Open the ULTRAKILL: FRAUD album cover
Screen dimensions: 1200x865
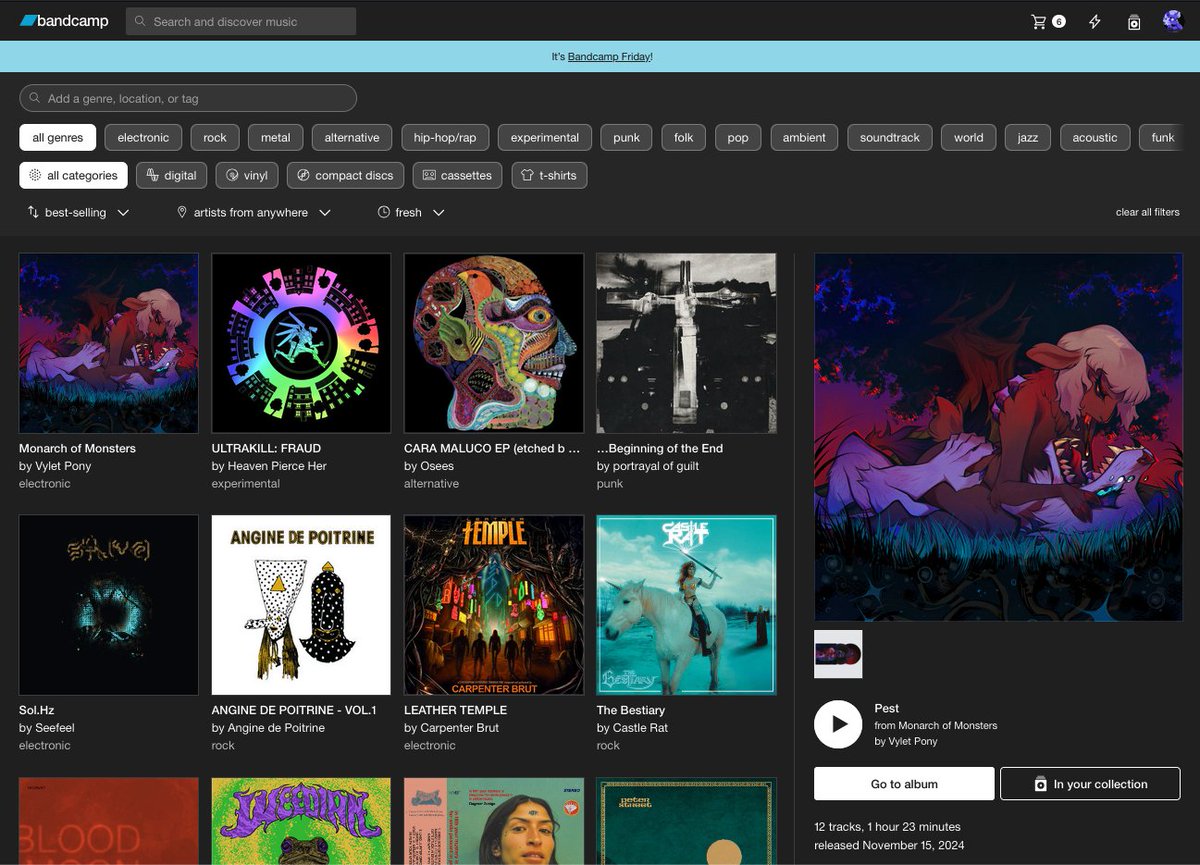click(x=301, y=343)
